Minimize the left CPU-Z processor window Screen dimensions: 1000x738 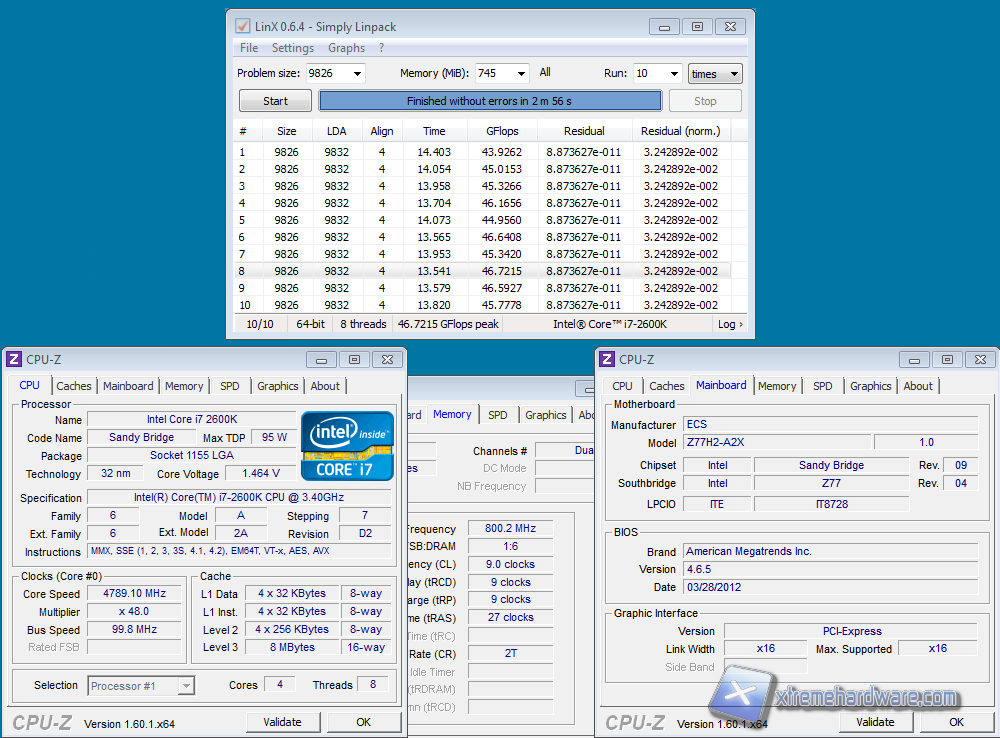(321, 359)
